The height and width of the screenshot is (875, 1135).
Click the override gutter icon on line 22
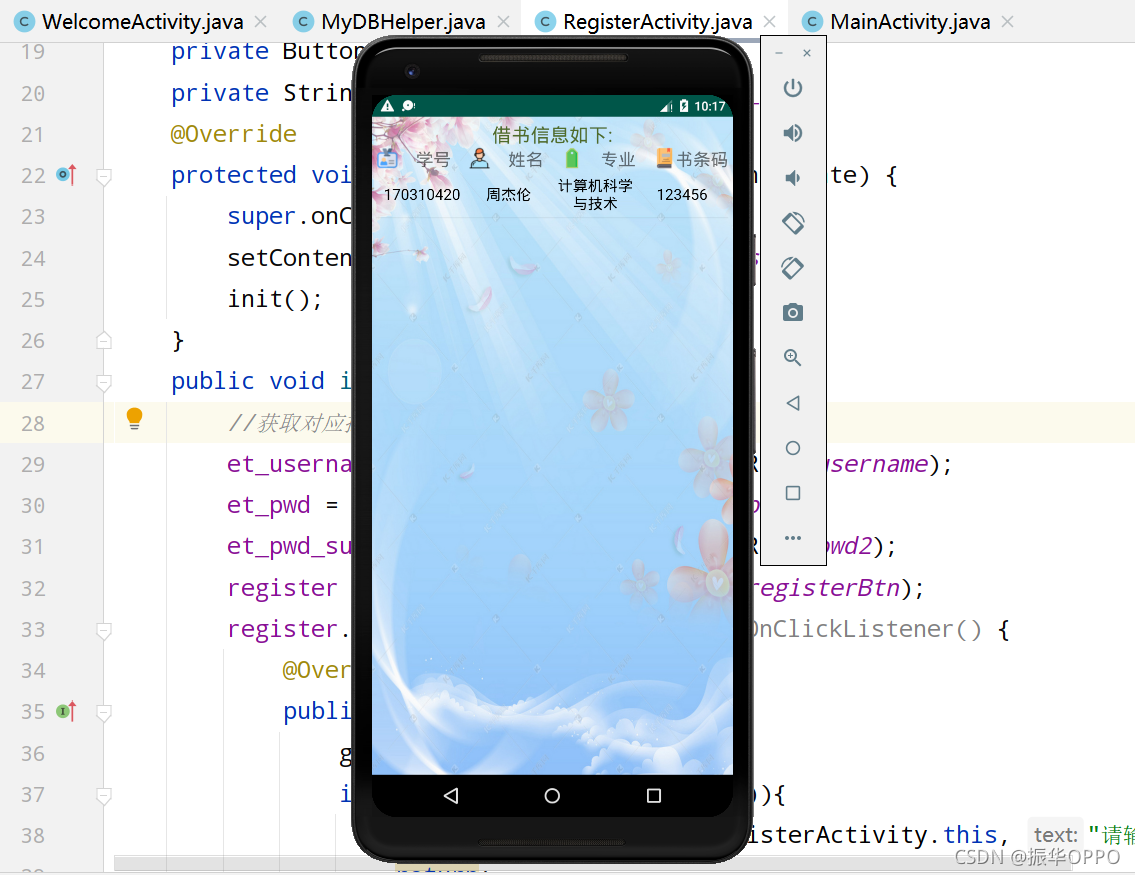67,174
